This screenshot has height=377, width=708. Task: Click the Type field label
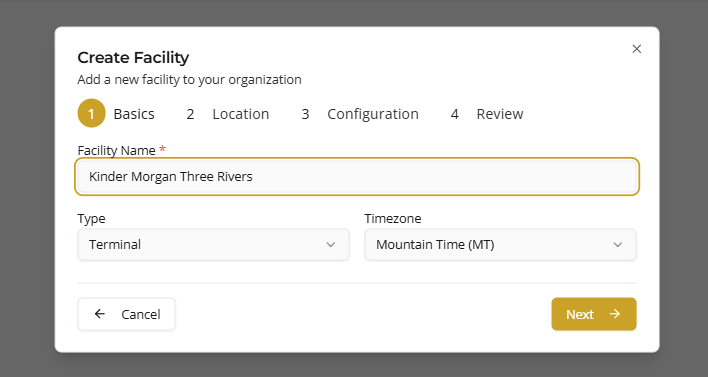click(x=92, y=219)
